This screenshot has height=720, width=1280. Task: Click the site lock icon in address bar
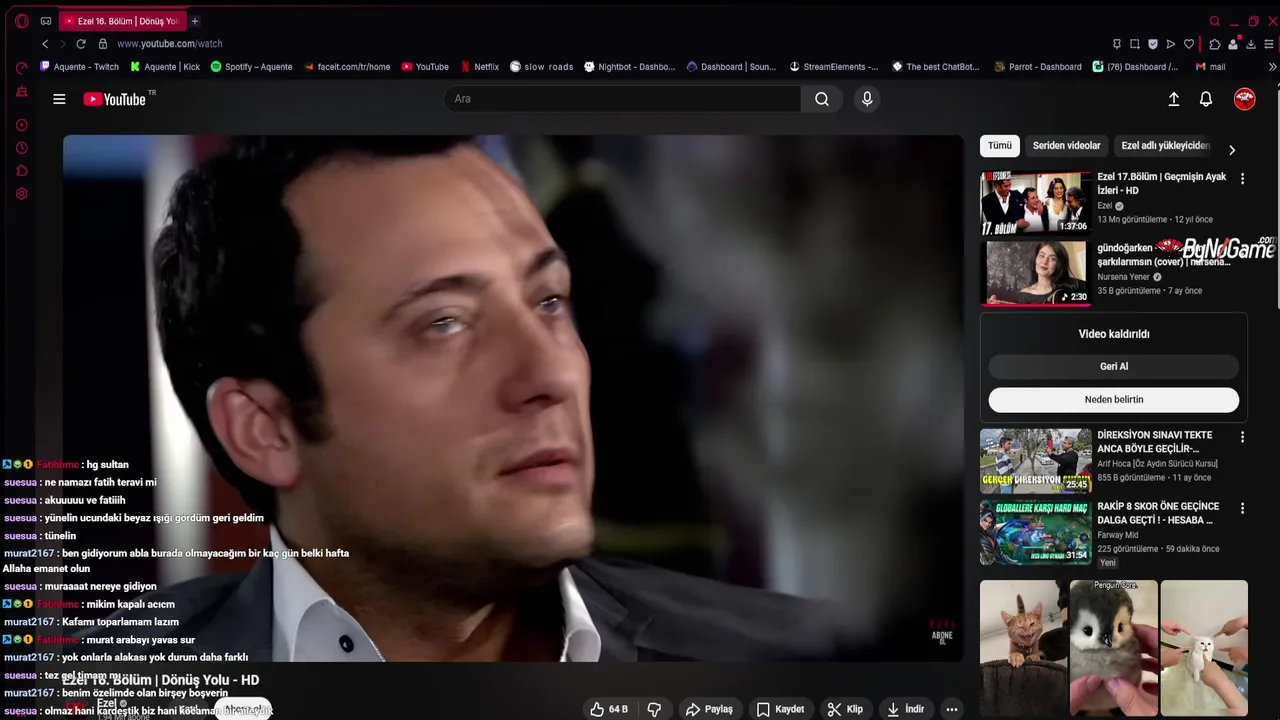pyautogui.click(x=102, y=44)
